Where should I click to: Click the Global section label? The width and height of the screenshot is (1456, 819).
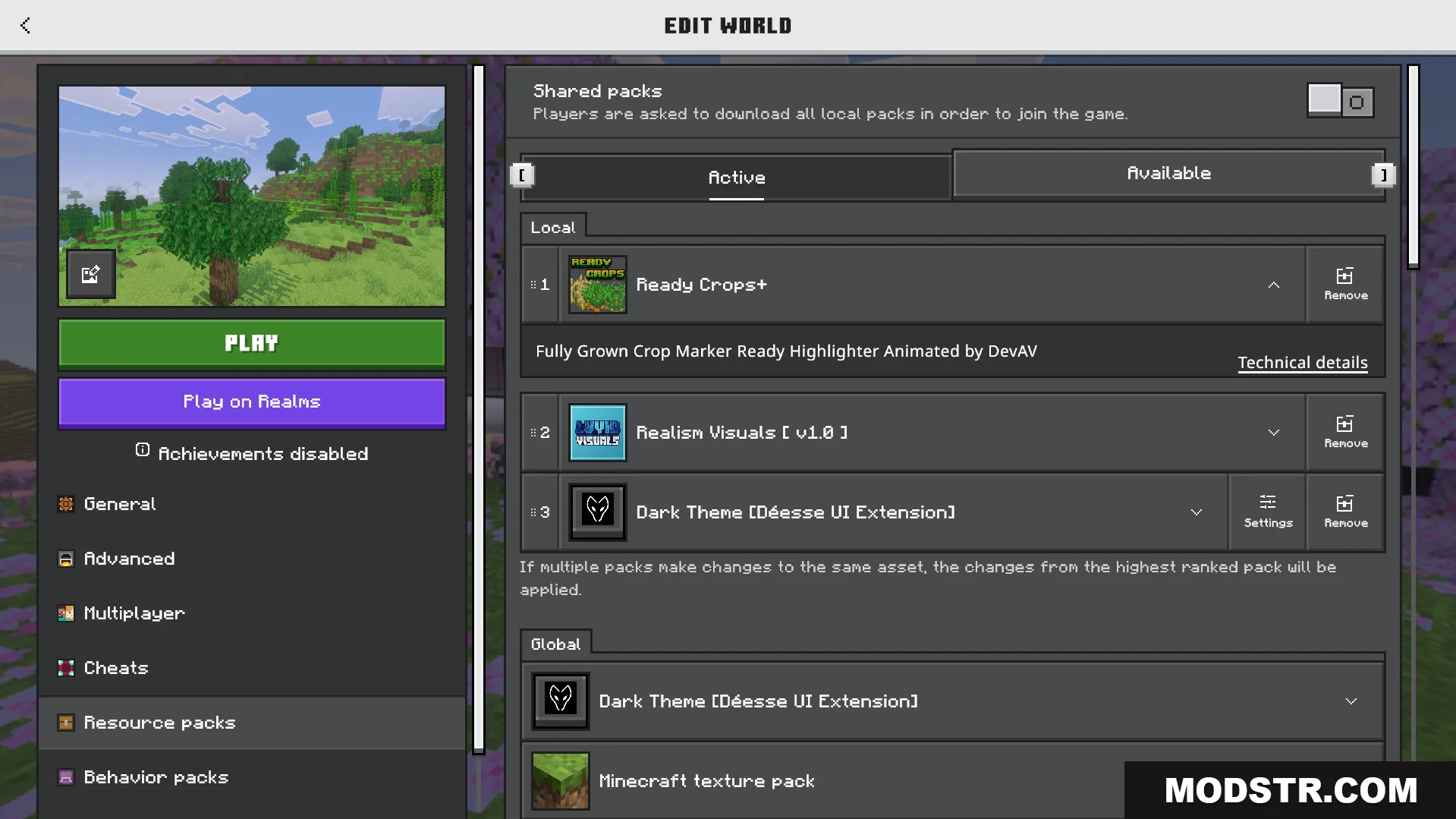(x=555, y=644)
